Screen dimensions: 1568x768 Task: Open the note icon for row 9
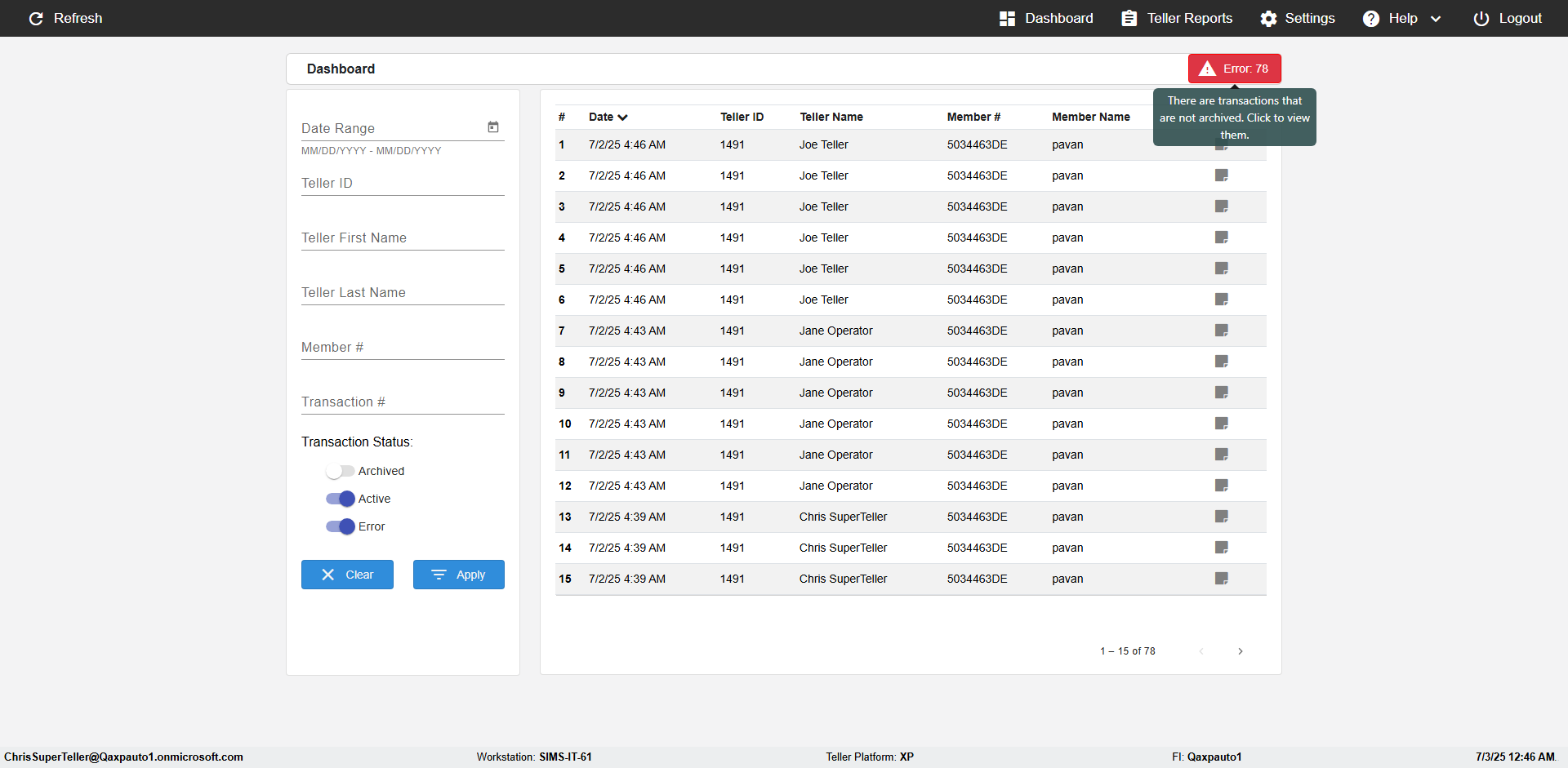(x=1222, y=393)
